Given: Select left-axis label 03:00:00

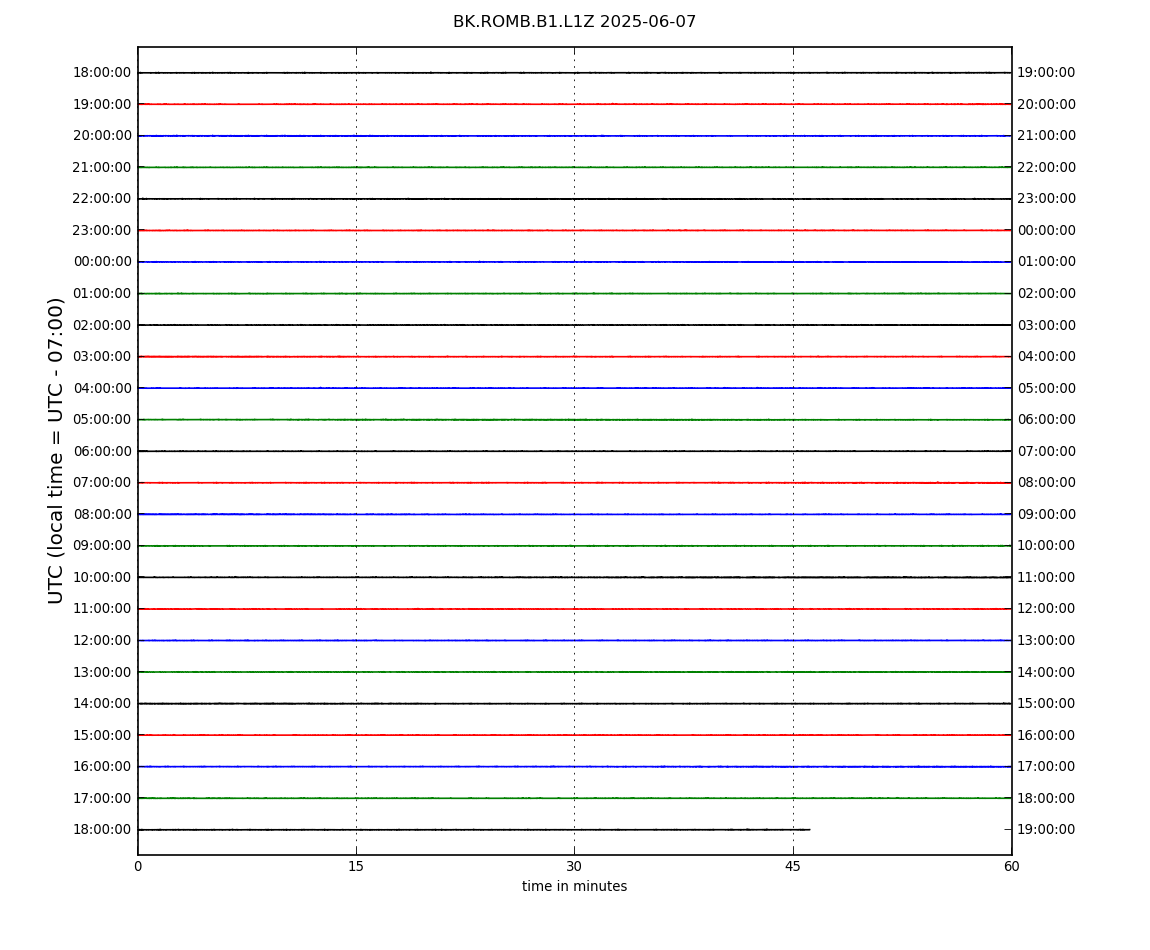Looking at the screenshot, I should [102, 357].
